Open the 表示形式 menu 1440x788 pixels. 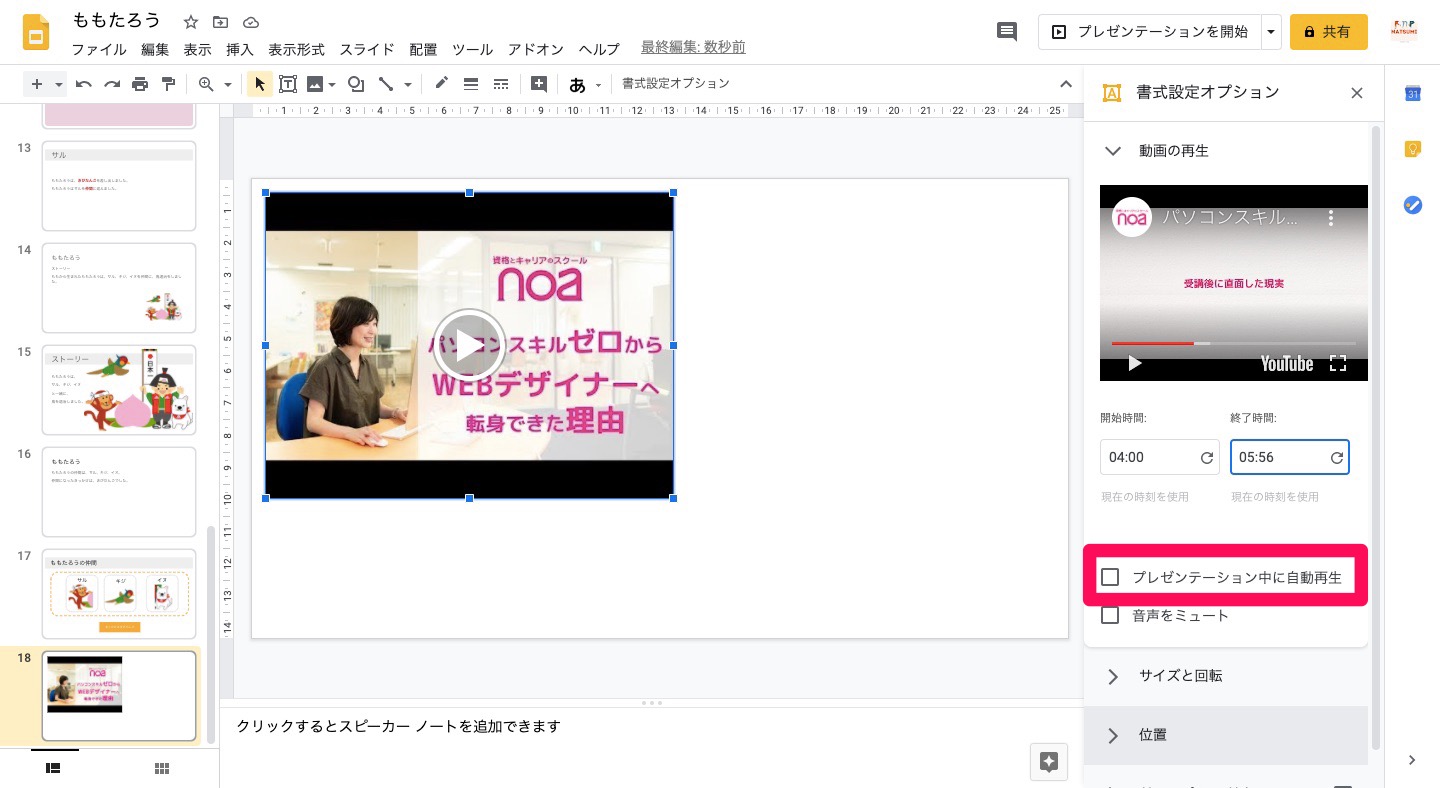[x=297, y=49]
